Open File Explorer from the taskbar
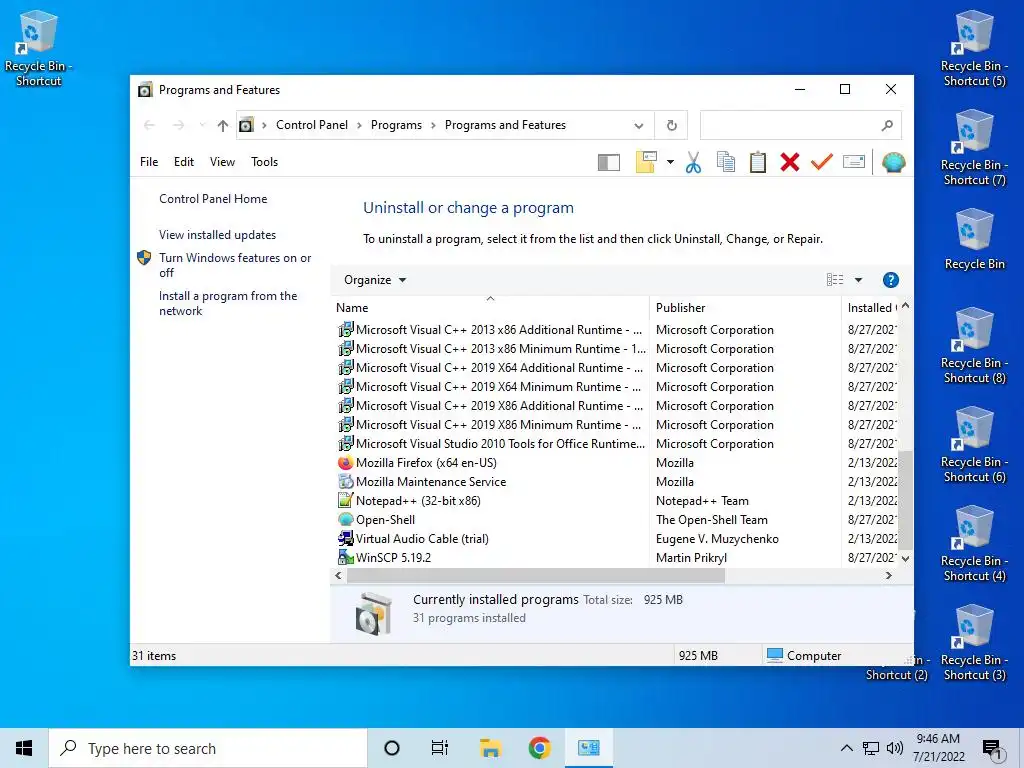 [x=490, y=748]
